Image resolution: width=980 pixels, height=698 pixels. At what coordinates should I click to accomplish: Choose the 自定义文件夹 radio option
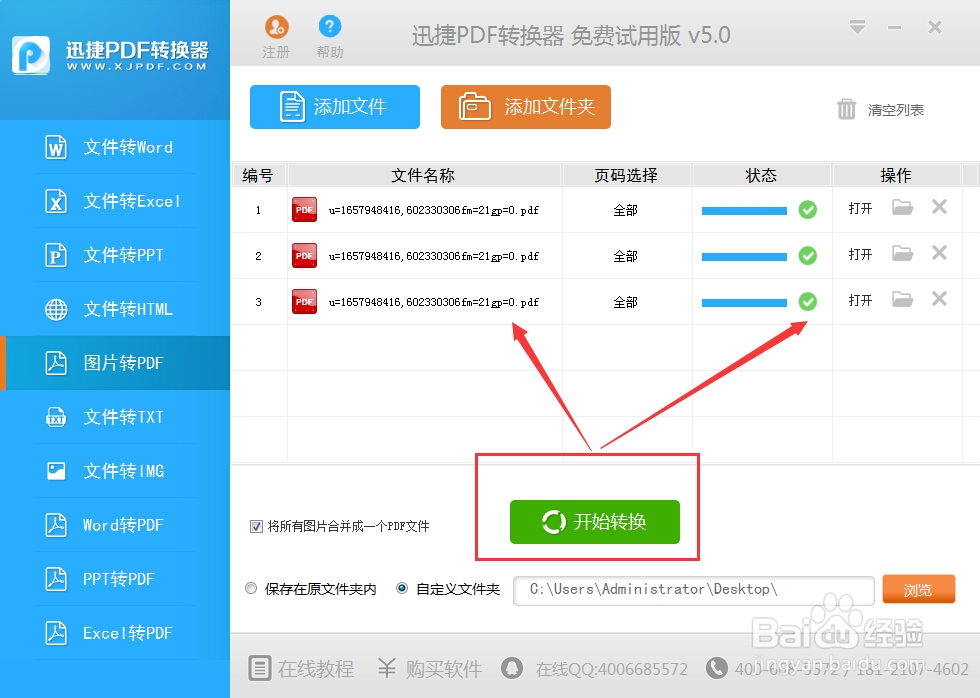click(402, 589)
